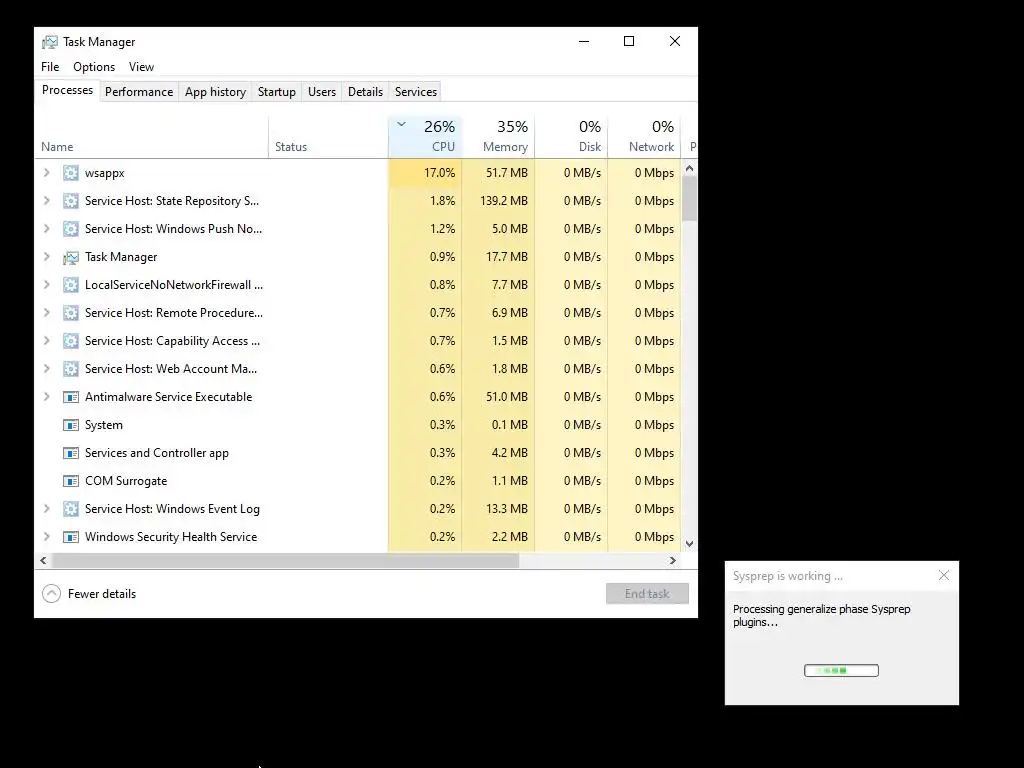The height and width of the screenshot is (768, 1024).
Task: Expand Service Host: Windows Event Log group
Action: coord(46,509)
